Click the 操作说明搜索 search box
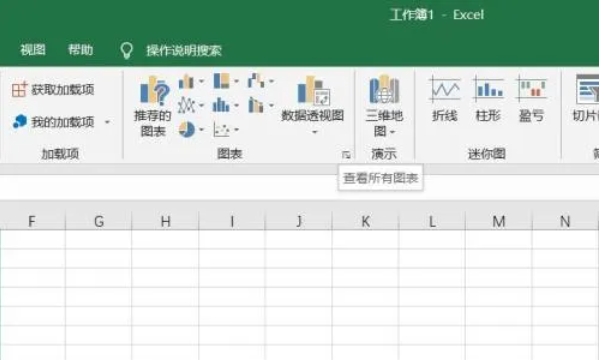This screenshot has height=360, width=604. pyautogui.click(x=171, y=50)
